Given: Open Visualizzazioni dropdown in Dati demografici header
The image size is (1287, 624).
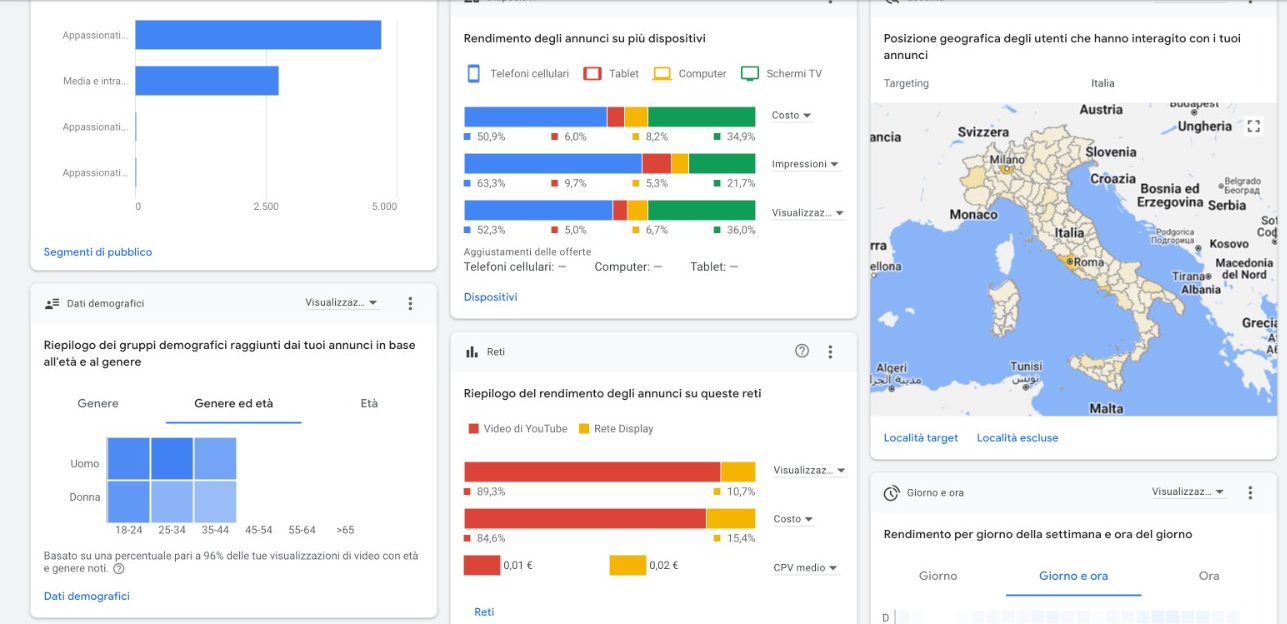Looking at the screenshot, I should [x=342, y=302].
